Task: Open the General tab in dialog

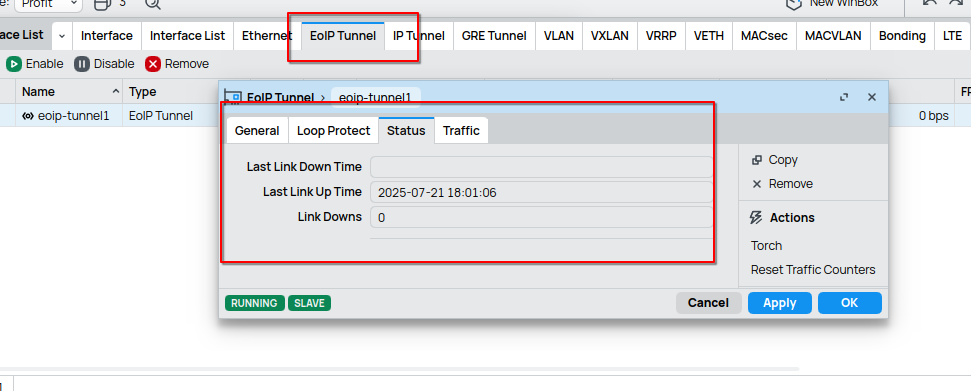Action: click(x=257, y=131)
